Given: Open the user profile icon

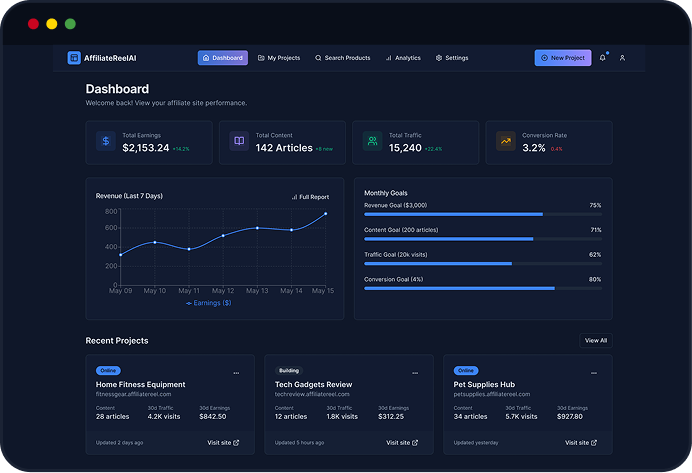Looking at the screenshot, I should (x=622, y=58).
